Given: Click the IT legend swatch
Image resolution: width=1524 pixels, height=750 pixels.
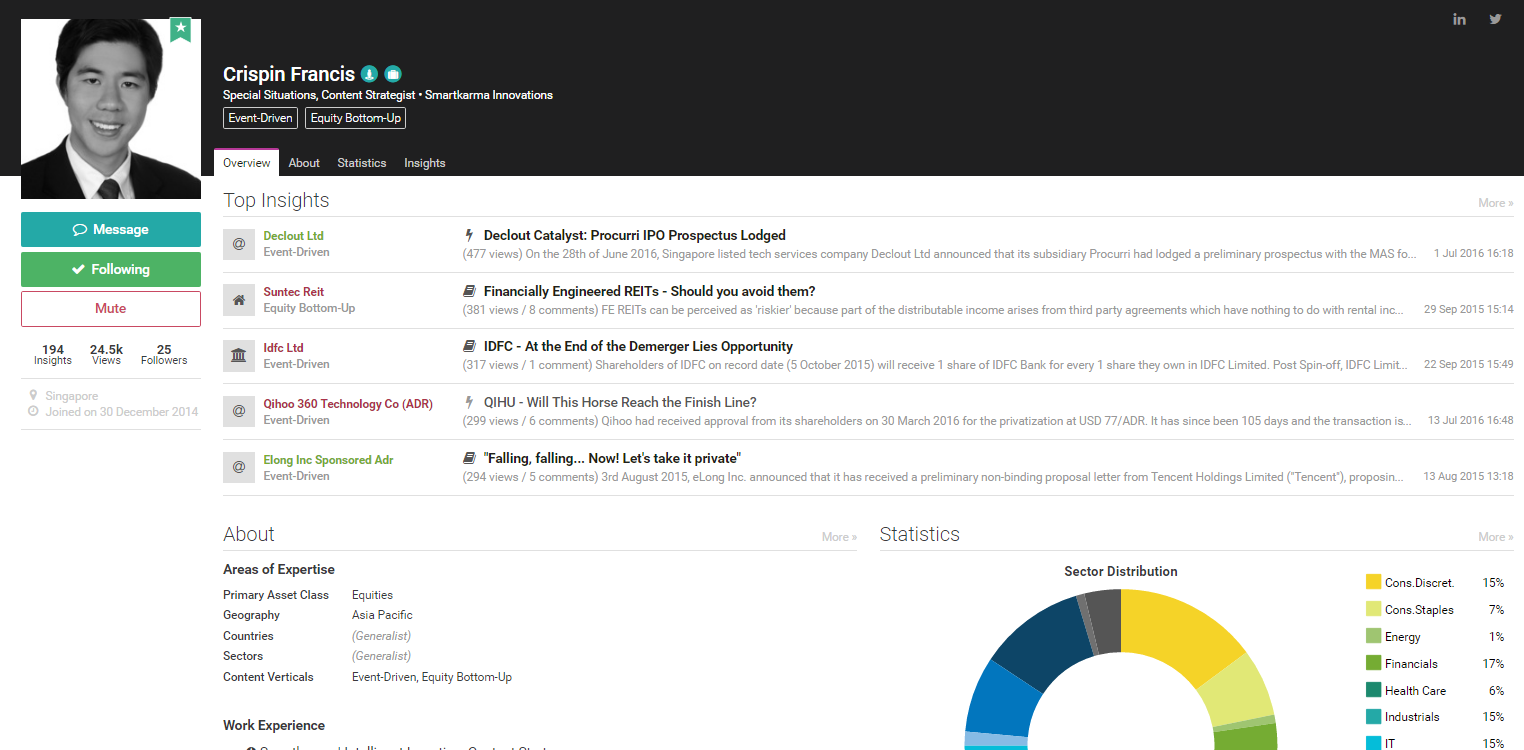Looking at the screenshot, I should click(x=1373, y=743).
